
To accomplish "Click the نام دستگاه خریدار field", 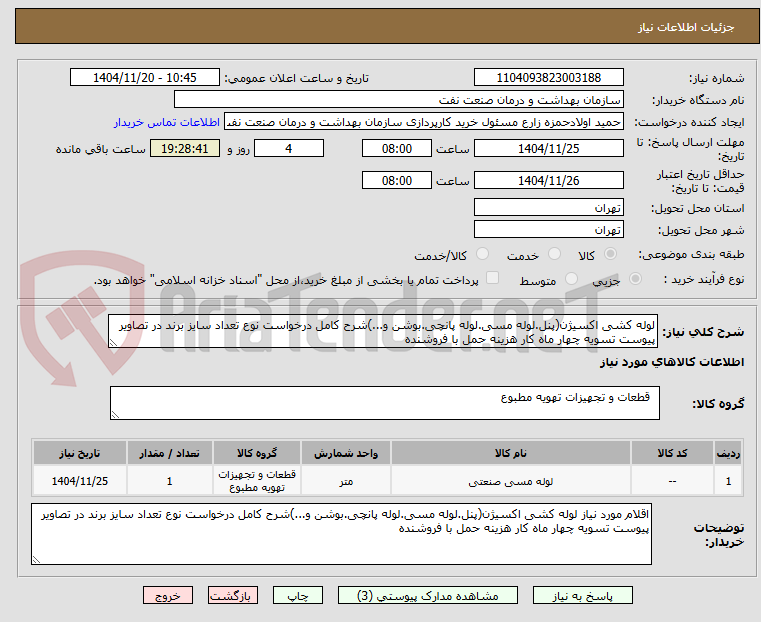I will [399, 99].
